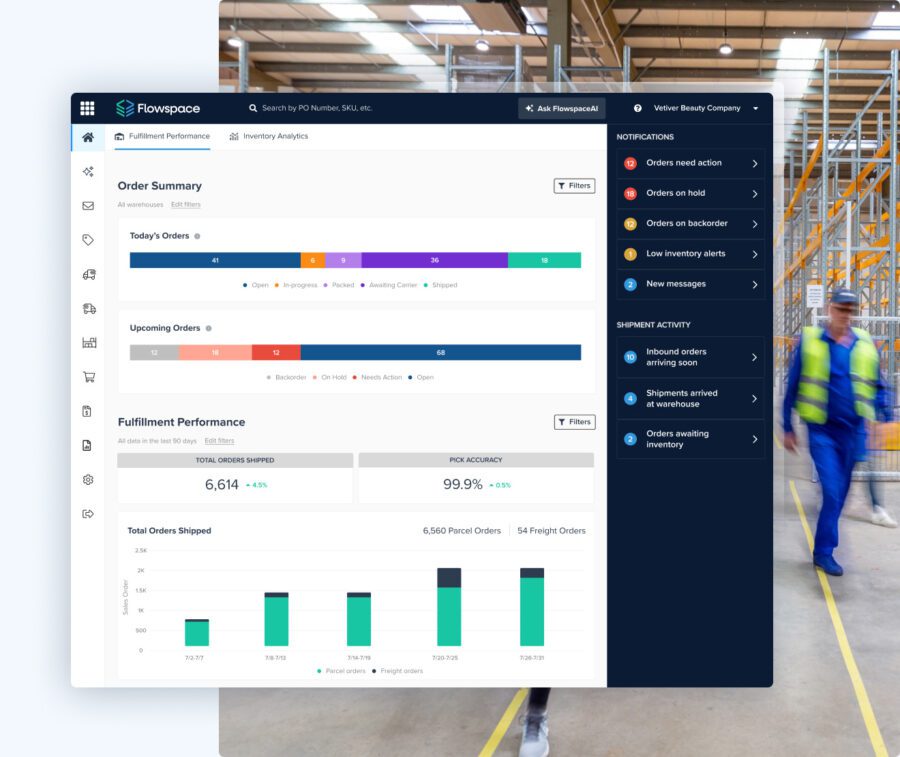Viewport: 900px width, 757px height.
Task: Open the warehouse icon in sidebar
Action: coord(88,343)
